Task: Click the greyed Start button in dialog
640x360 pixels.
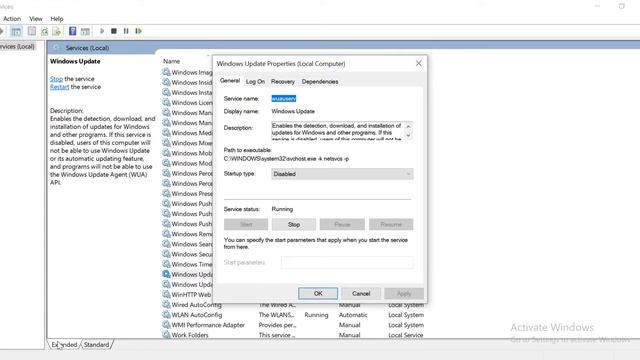Action: coord(246,224)
